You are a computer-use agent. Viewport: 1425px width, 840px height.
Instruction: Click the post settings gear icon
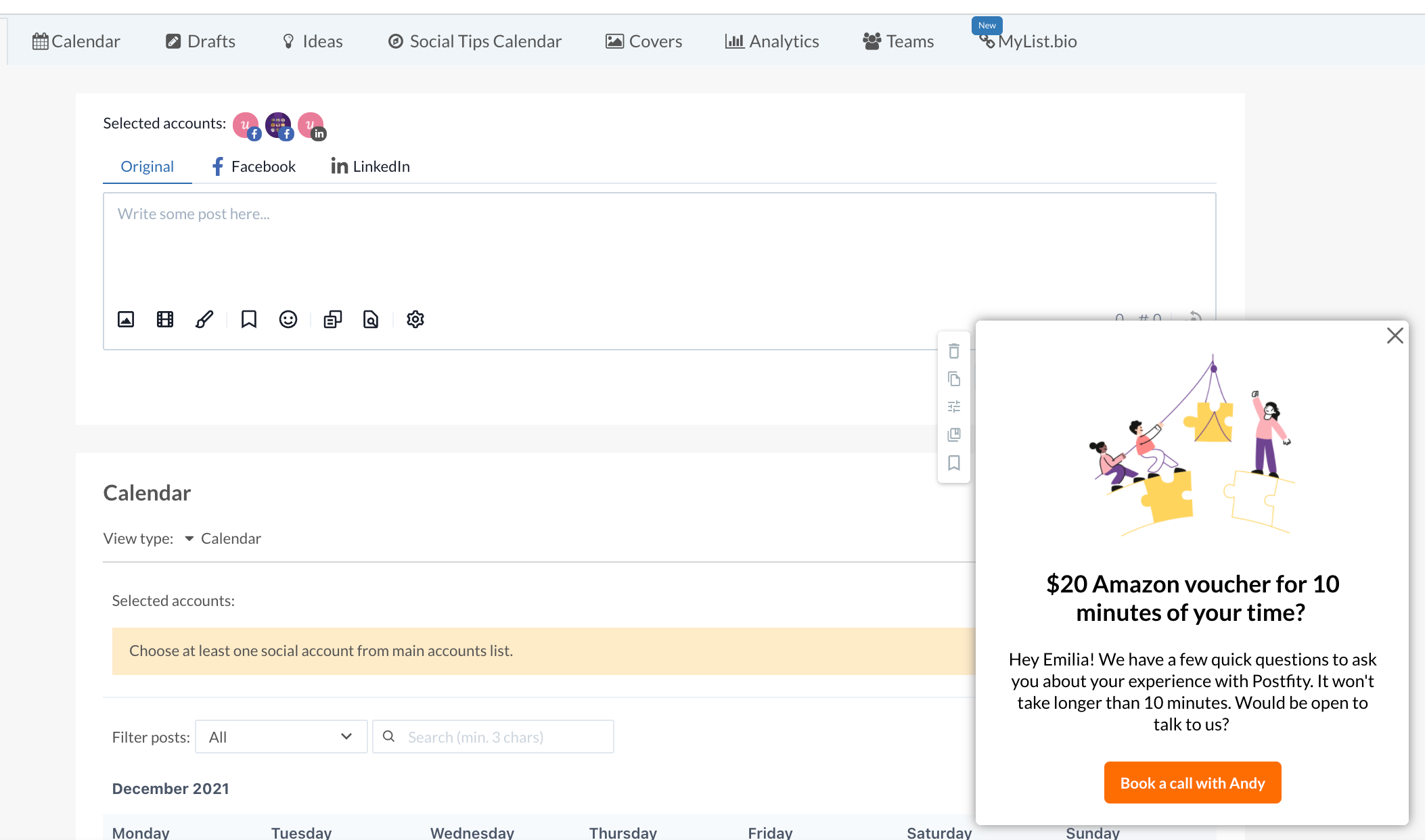pyautogui.click(x=415, y=319)
